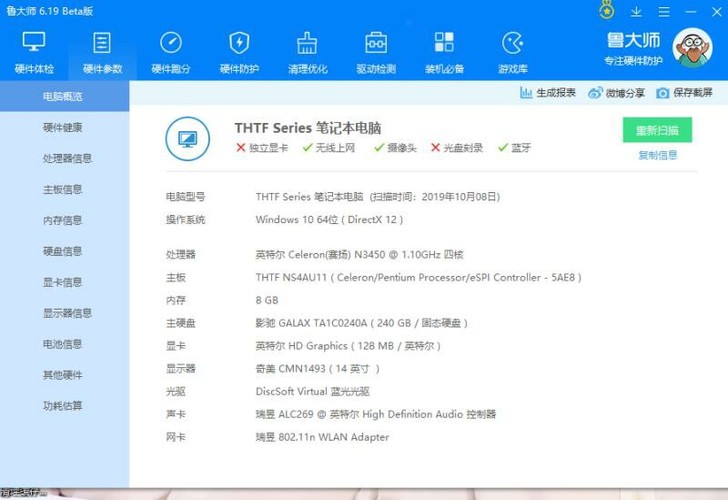Image resolution: width=728 pixels, height=500 pixels.
Task: Click the 蓝牙 status indicator
Action: click(514, 148)
